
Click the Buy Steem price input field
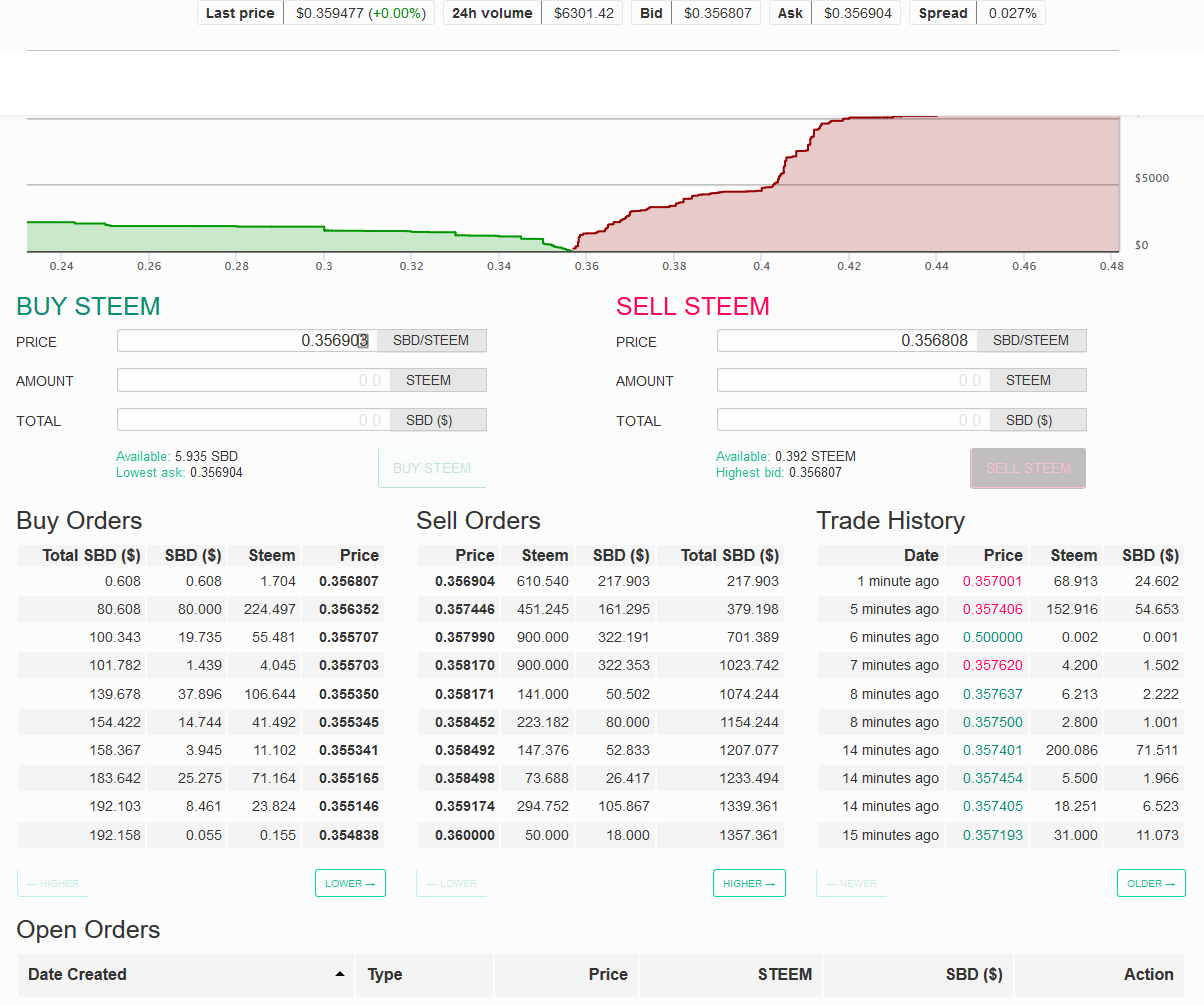[248, 340]
